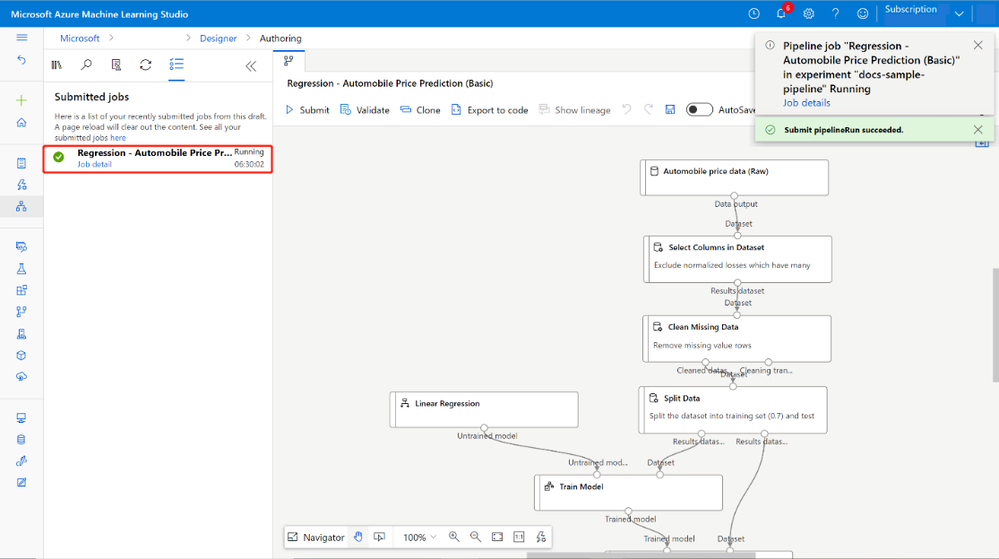The image size is (999, 559).
Task: Go to Designer in the breadcrumb
Action: 218,38
